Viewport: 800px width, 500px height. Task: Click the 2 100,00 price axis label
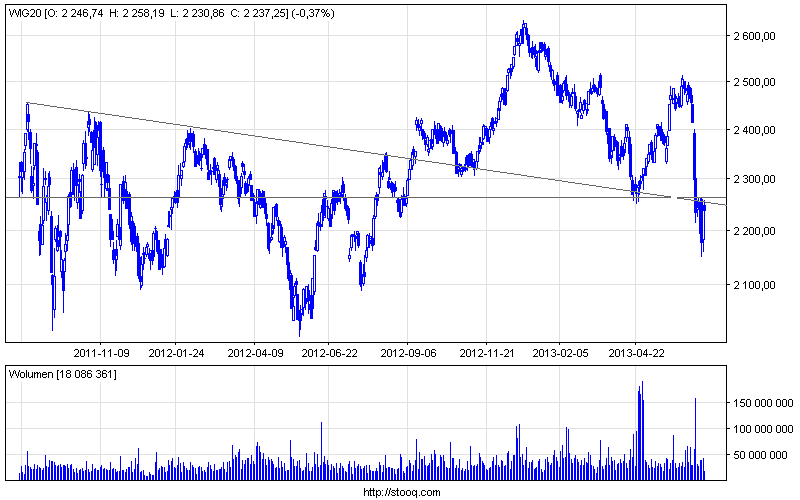755,285
